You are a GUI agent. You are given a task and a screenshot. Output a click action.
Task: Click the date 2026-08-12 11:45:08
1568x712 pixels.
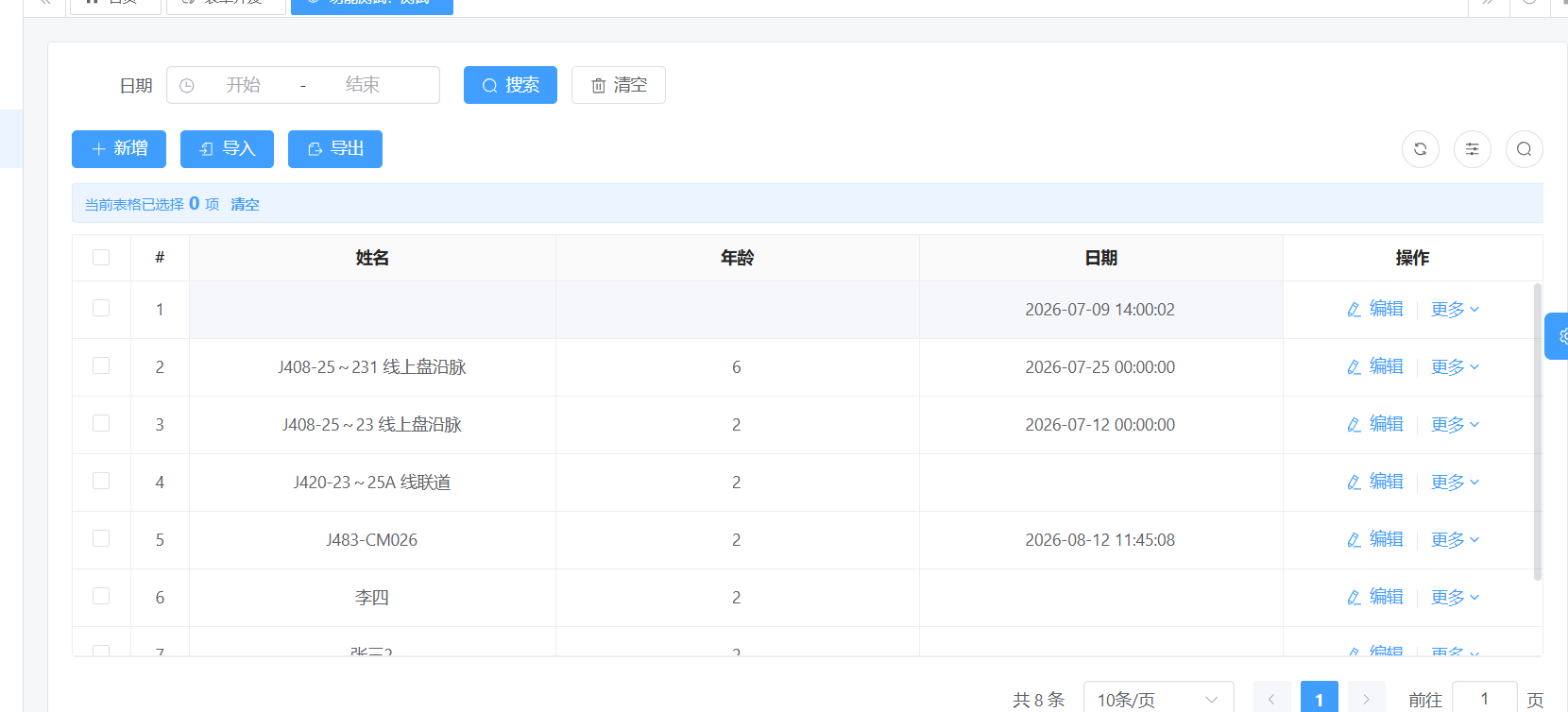1100,540
